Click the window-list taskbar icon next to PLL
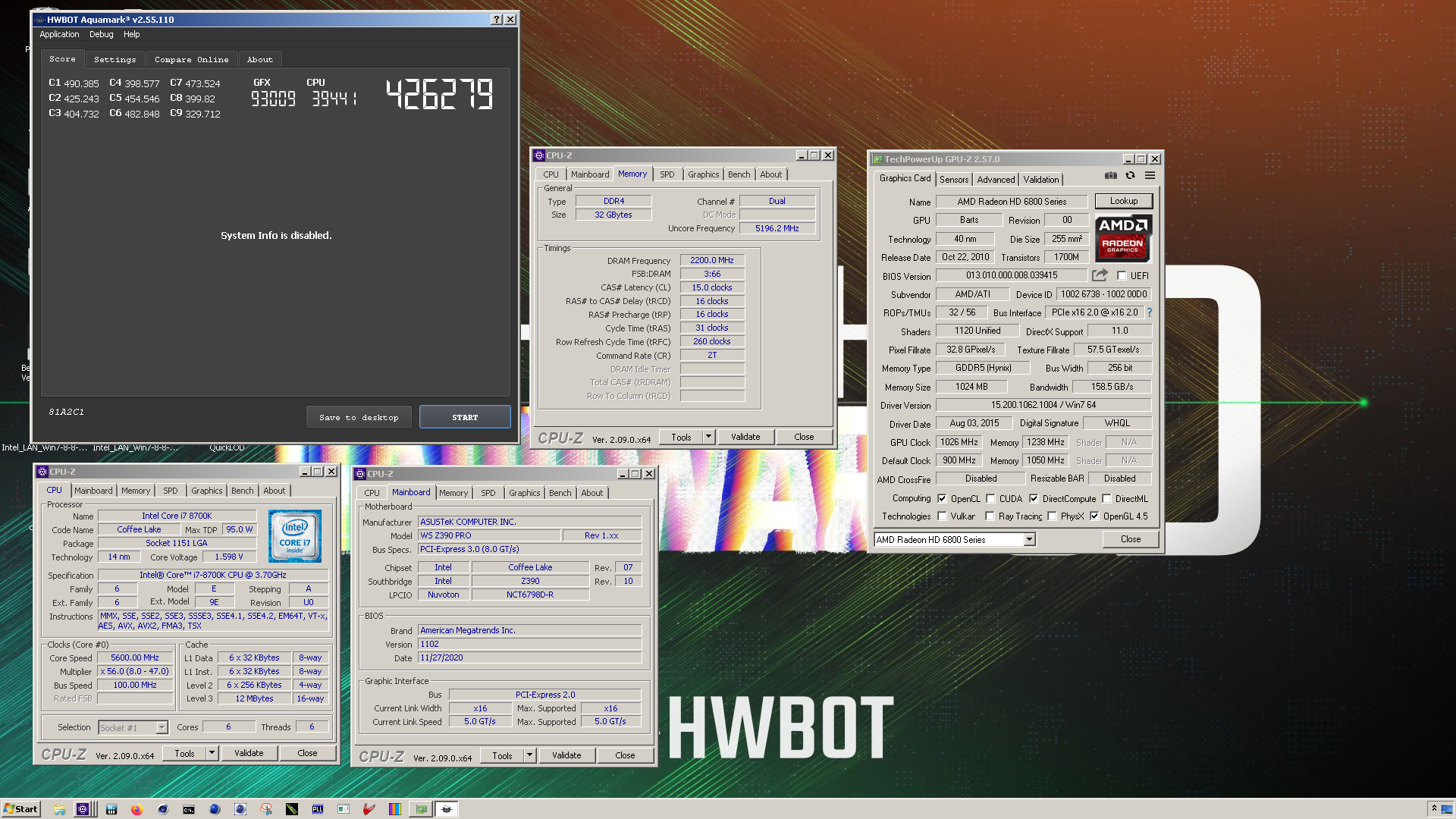The height and width of the screenshot is (819, 1456). [x=344, y=809]
